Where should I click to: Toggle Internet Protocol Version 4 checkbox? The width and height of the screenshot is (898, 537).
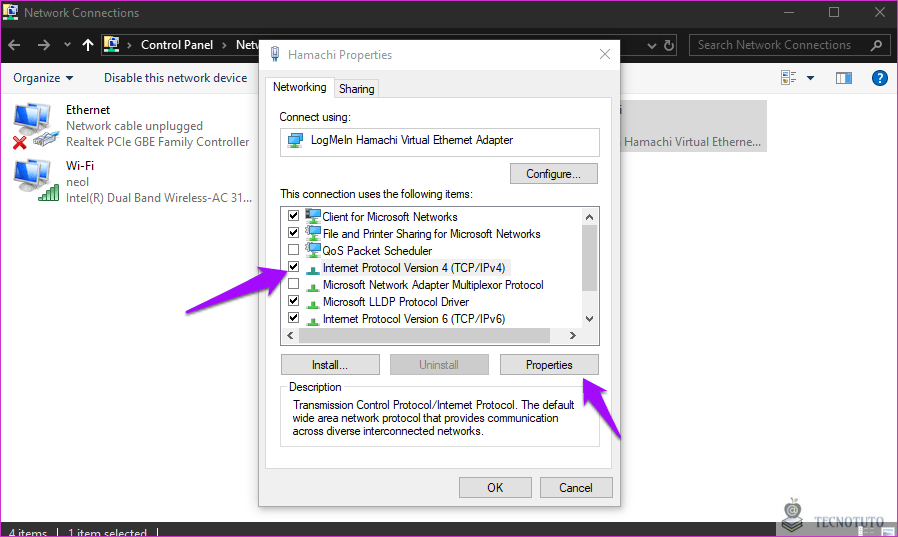pos(293,267)
